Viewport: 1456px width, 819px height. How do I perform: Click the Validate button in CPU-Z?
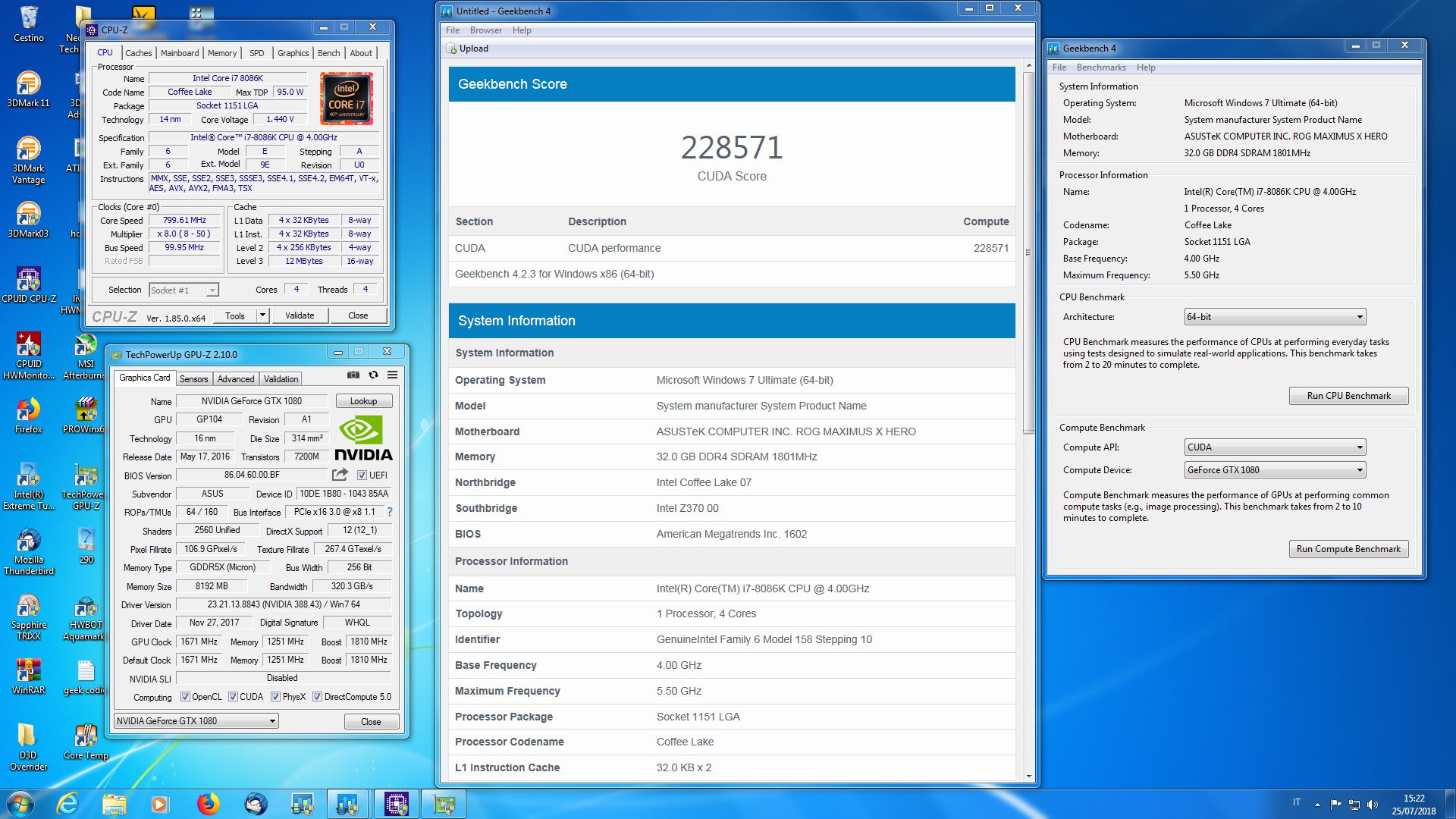tap(300, 315)
